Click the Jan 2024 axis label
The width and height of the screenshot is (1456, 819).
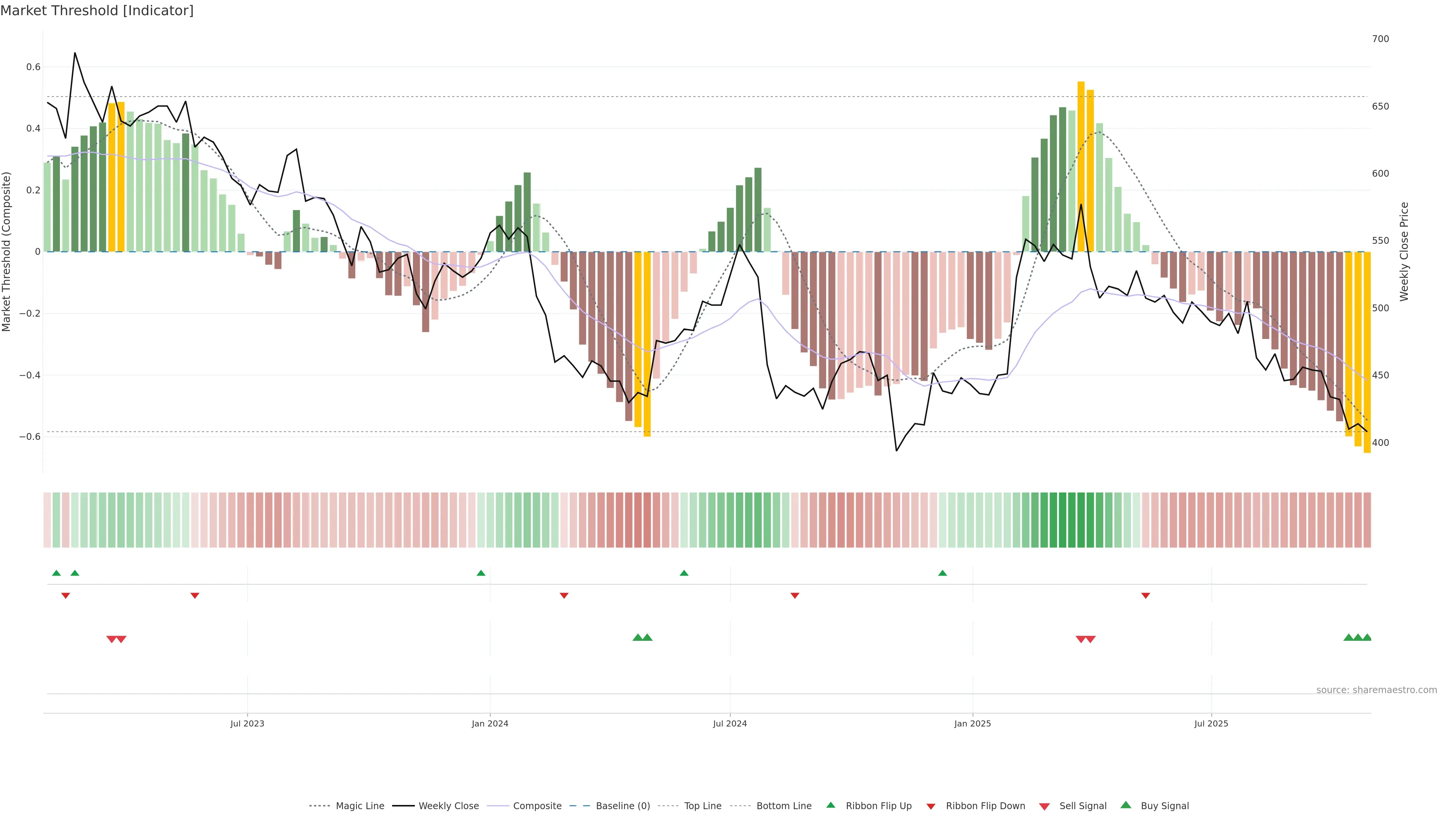pos(490,723)
